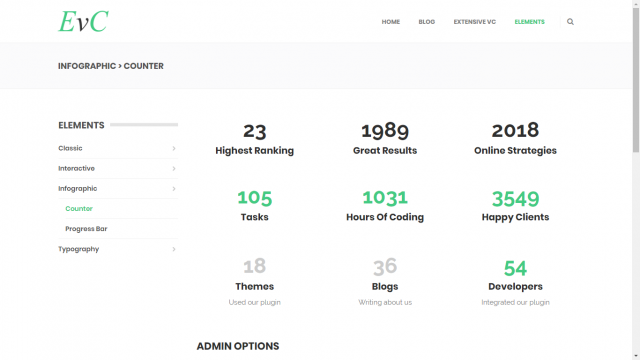Click the 'Happy Clients' label
Image resolution: width=640 pixels, height=360 pixels.
coord(515,217)
